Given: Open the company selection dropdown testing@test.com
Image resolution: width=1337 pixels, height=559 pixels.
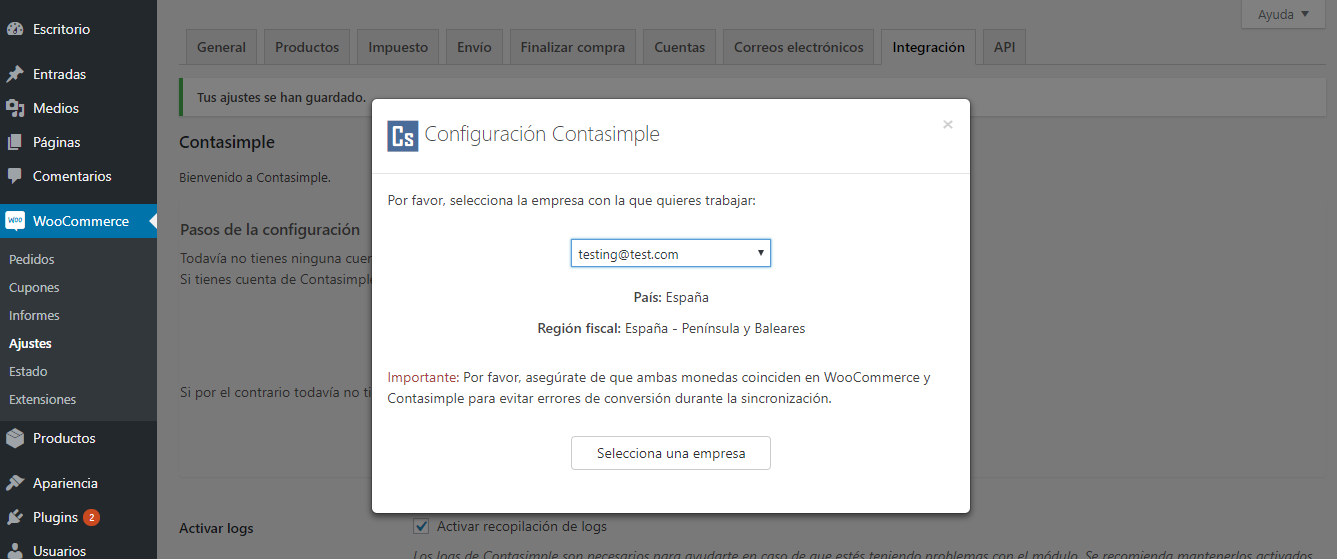Looking at the screenshot, I should (670, 254).
